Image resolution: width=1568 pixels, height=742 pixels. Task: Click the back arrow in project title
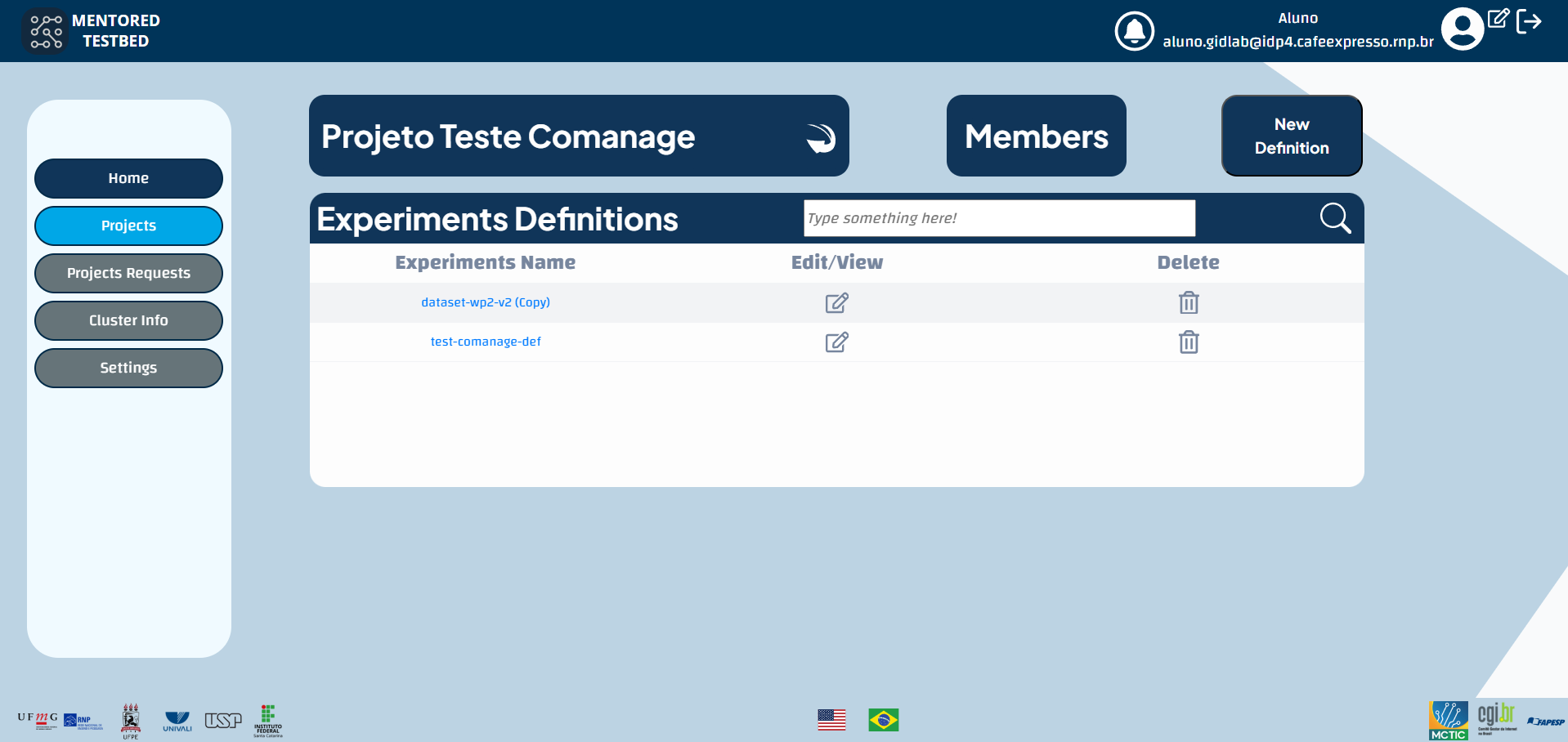(x=820, y=137)
